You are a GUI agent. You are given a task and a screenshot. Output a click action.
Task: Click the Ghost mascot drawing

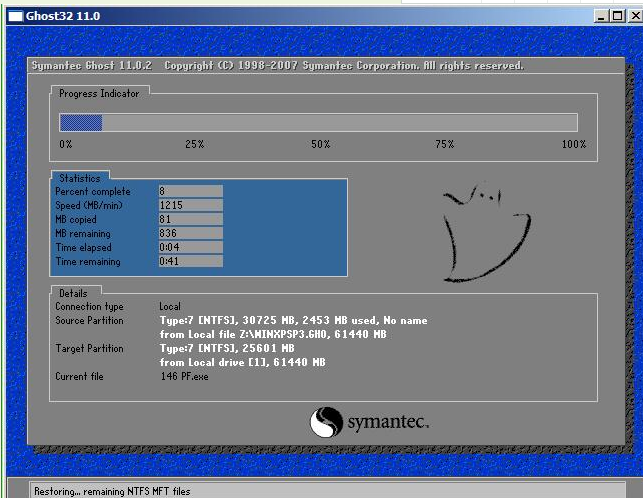487,232
